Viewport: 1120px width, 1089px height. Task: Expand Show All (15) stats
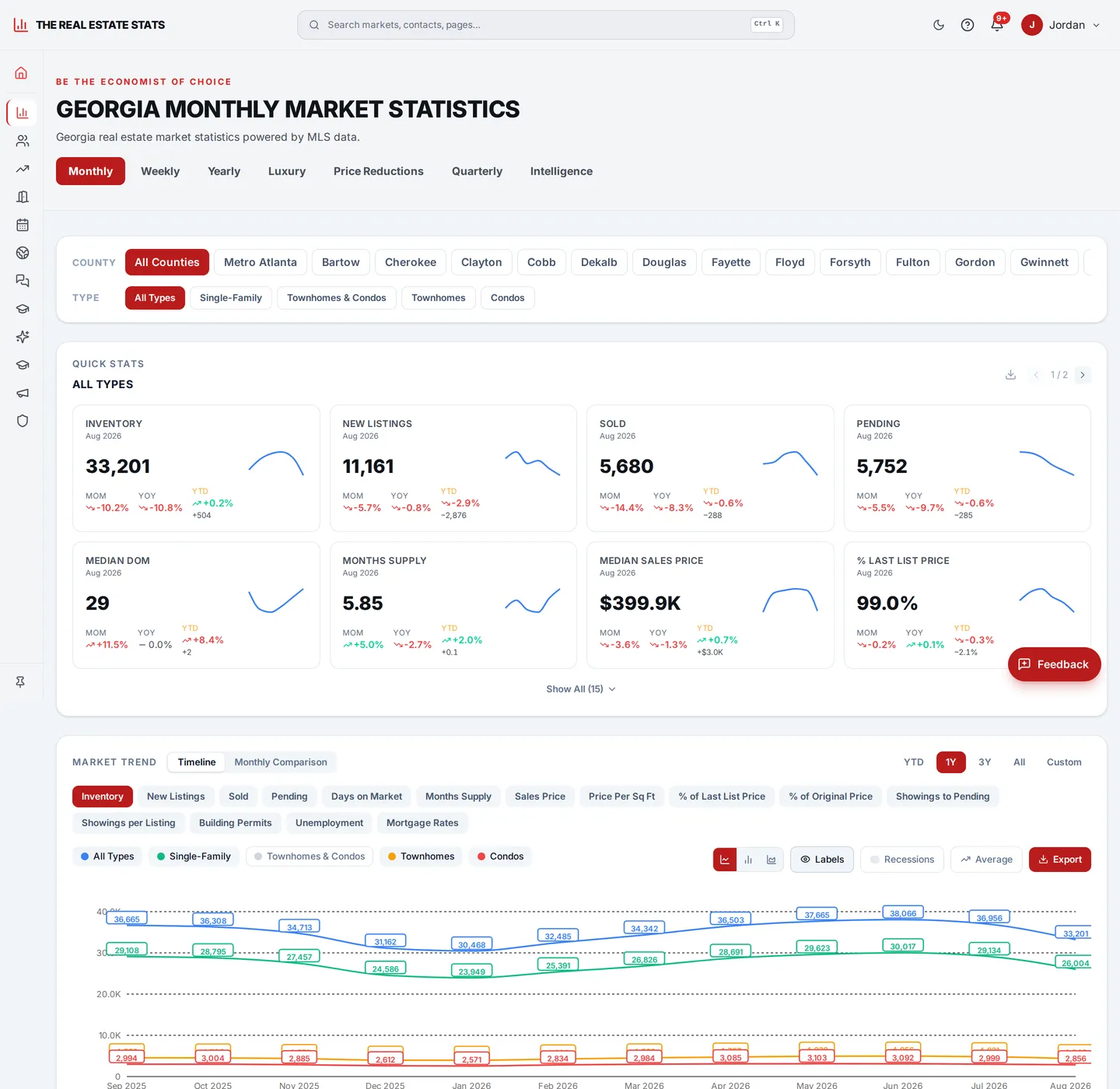581,689
